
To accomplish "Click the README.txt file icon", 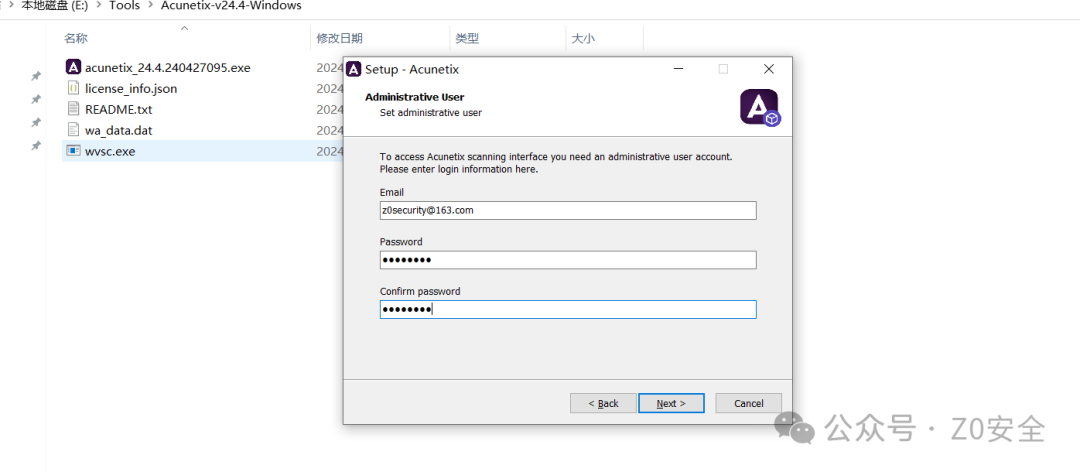I will pyautogui.click(x=74, y=109).
